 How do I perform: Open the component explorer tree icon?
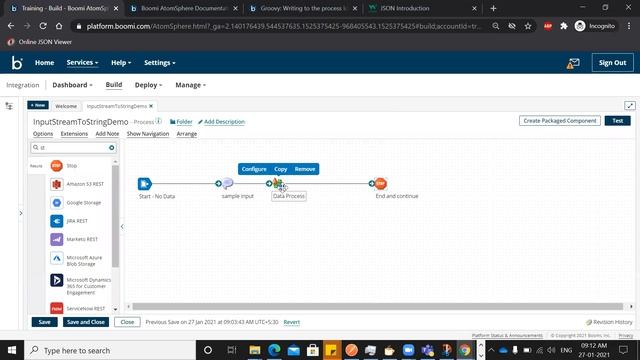[x=9, y=106]
